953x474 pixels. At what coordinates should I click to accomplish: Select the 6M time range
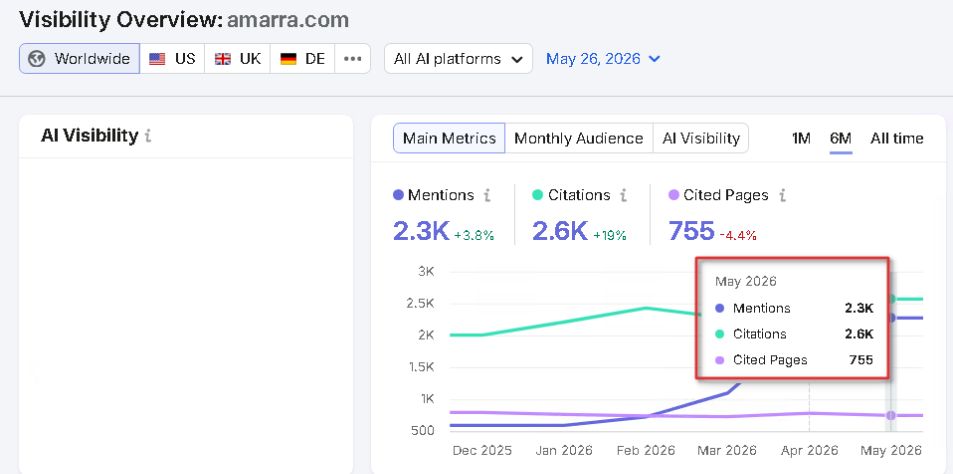pyautogui.click(x=841, y=139)
